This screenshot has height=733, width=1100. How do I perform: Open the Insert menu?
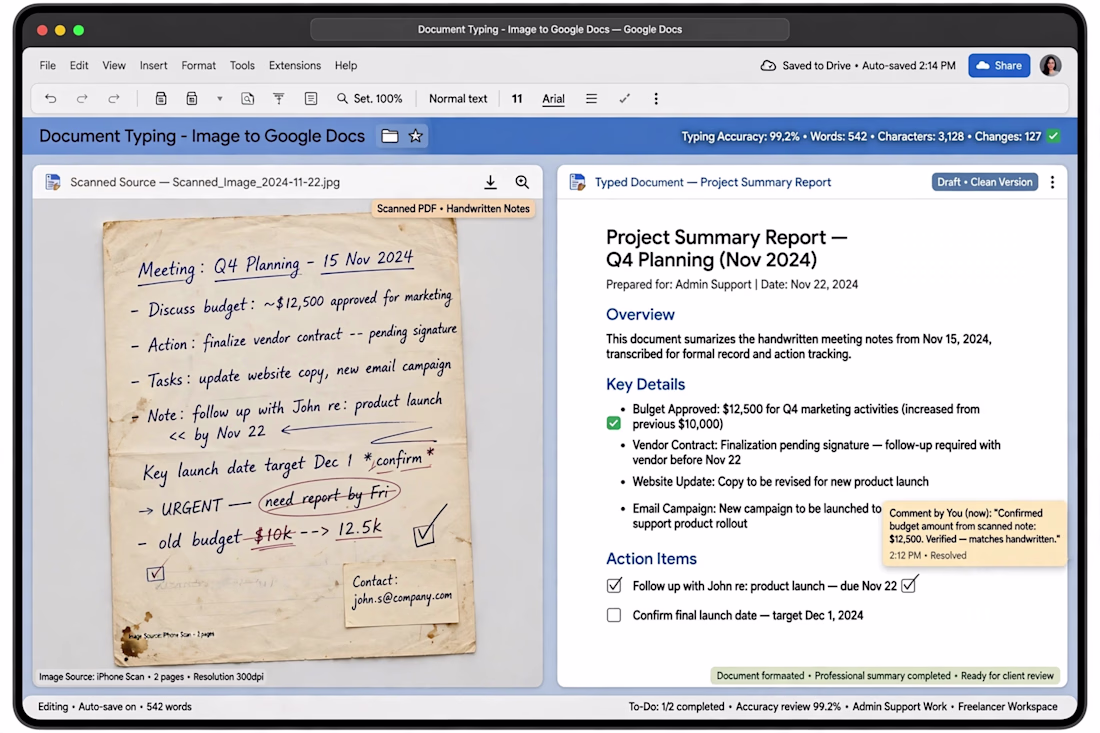coord(154,65)
